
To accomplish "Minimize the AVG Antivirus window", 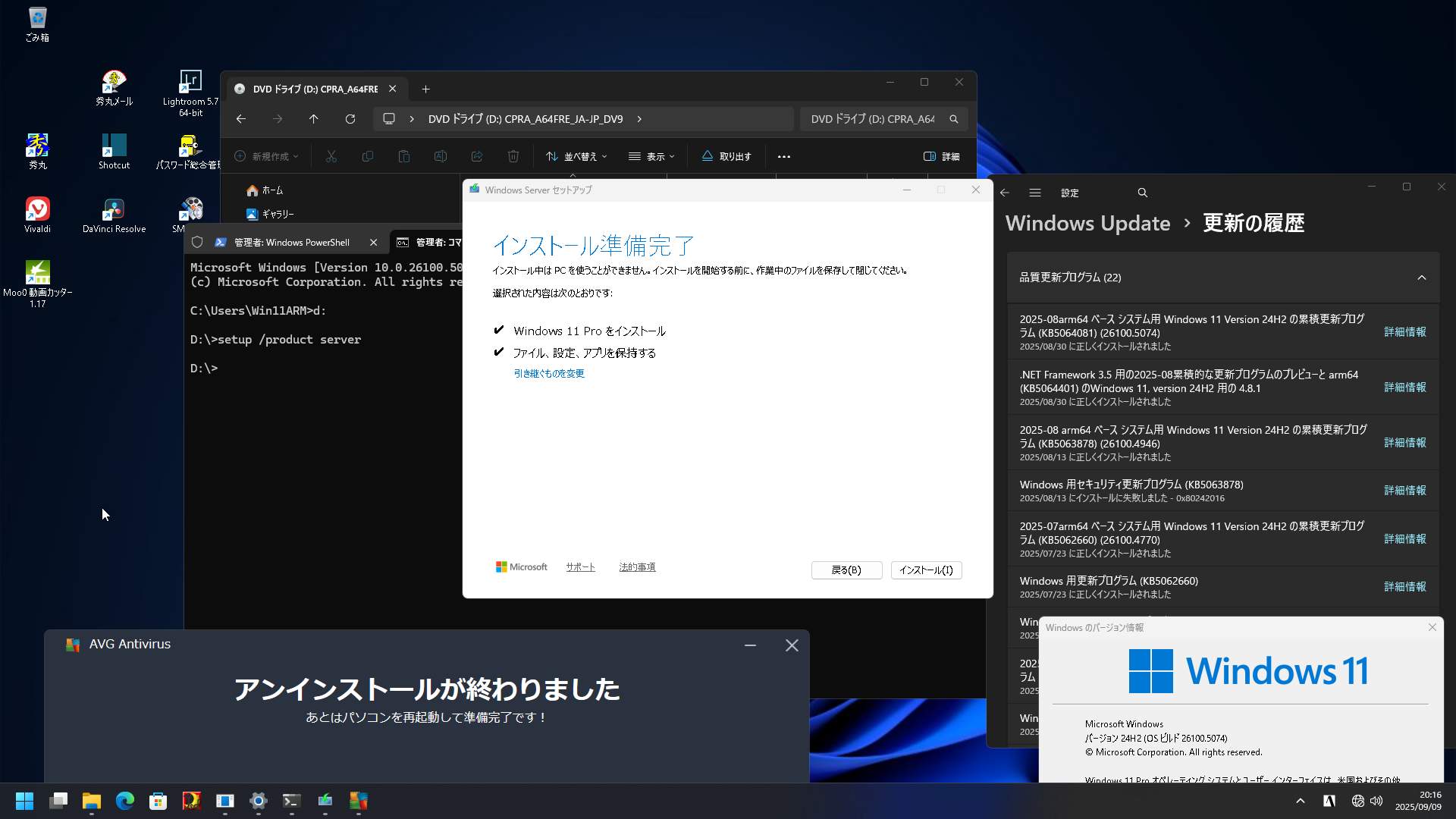I will point(750,645).
